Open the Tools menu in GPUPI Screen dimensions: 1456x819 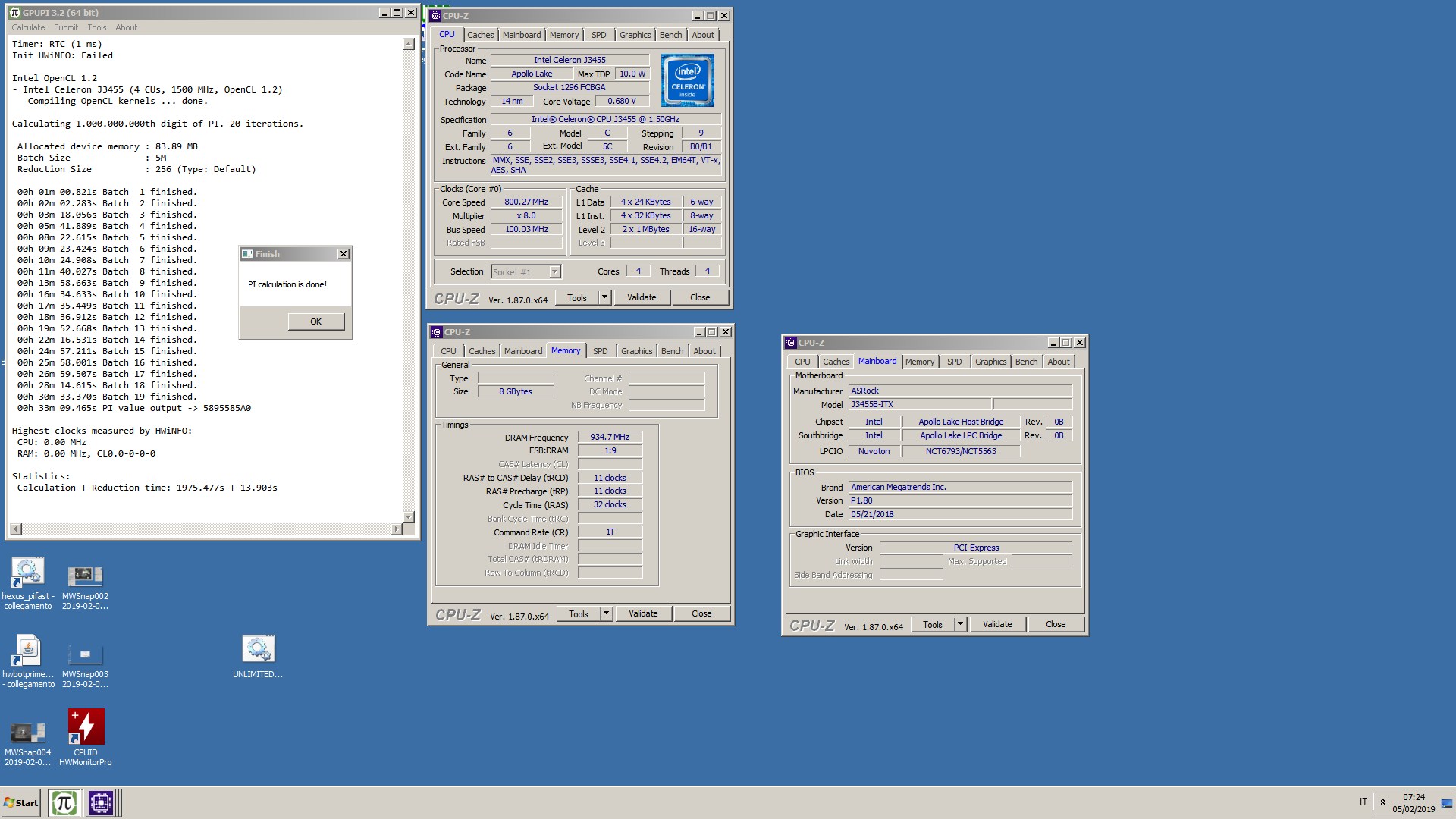pyautogui.click(x=97, y=27)
